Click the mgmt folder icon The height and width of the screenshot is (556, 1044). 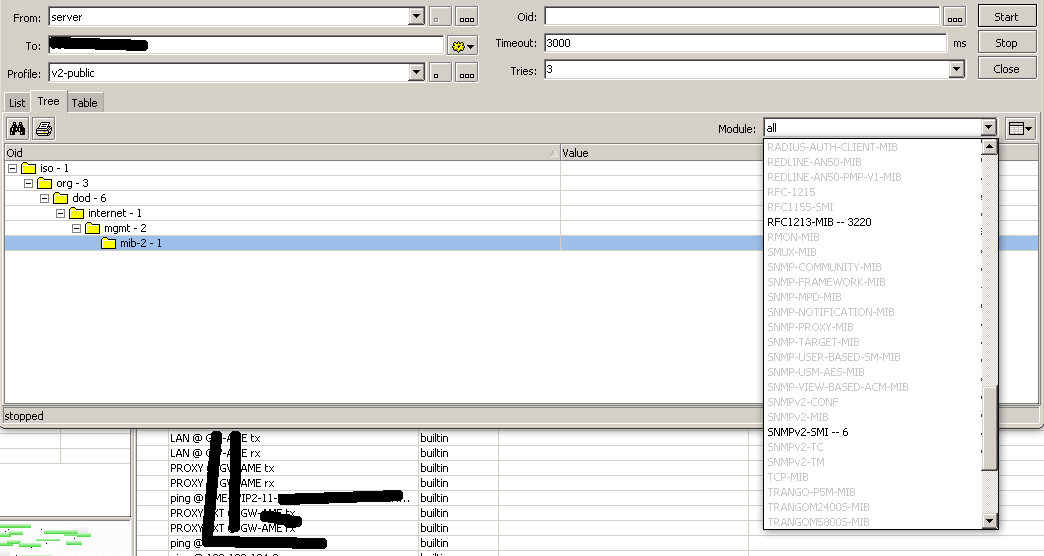(x=93, y=228)
